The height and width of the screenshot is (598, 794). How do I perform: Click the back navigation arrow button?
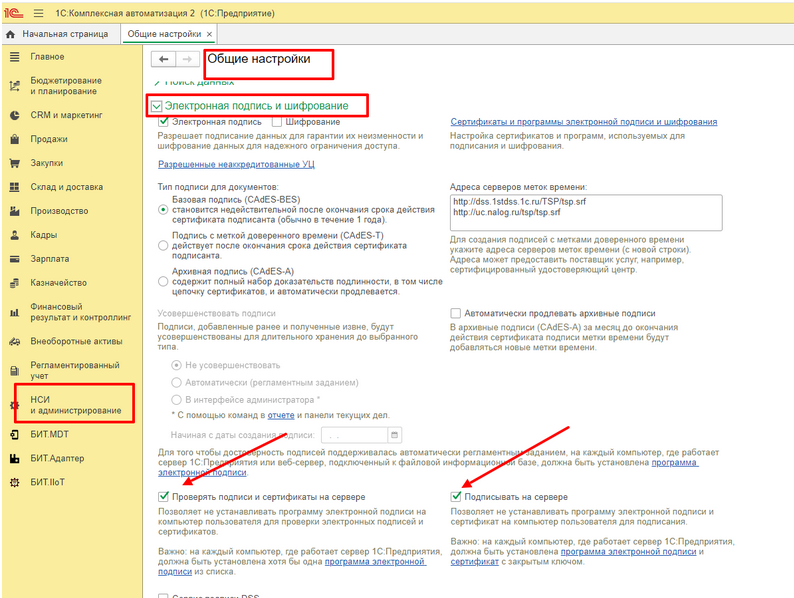(x=163, y=60)
